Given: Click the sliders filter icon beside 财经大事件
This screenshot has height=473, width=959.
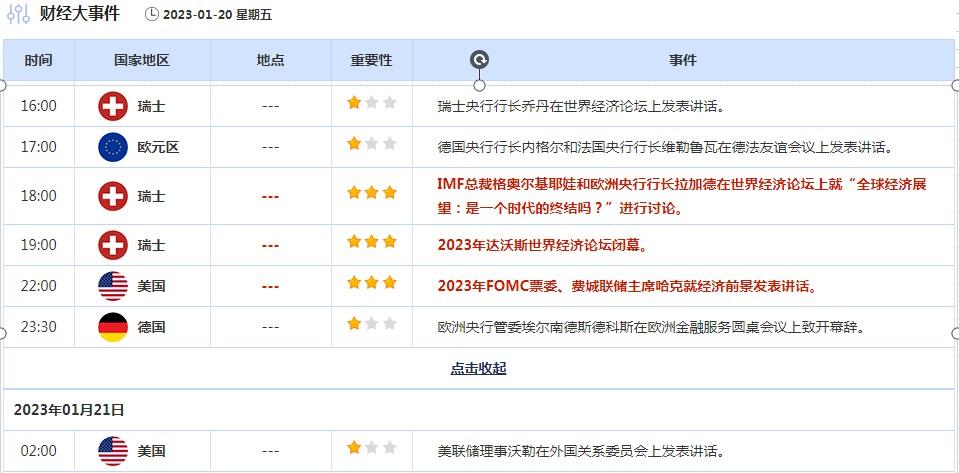Looking at the screenshot, I should pyautogui.click(x=17, y=14).
